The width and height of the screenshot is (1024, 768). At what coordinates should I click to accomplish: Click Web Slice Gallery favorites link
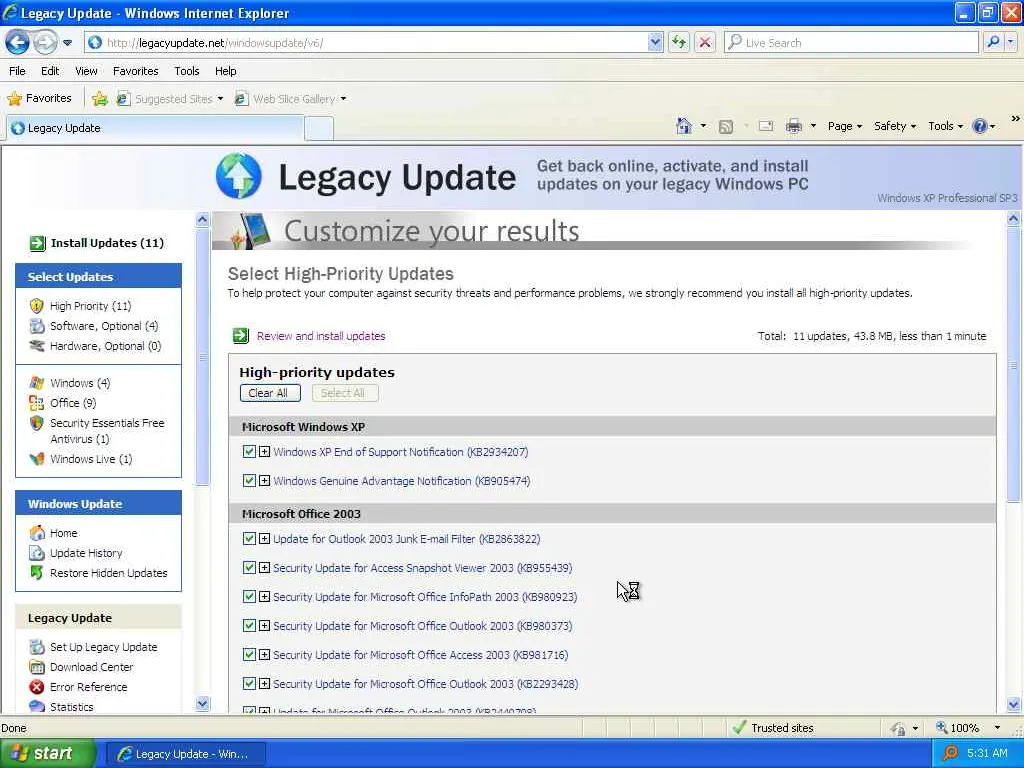[x=291, y=99]
